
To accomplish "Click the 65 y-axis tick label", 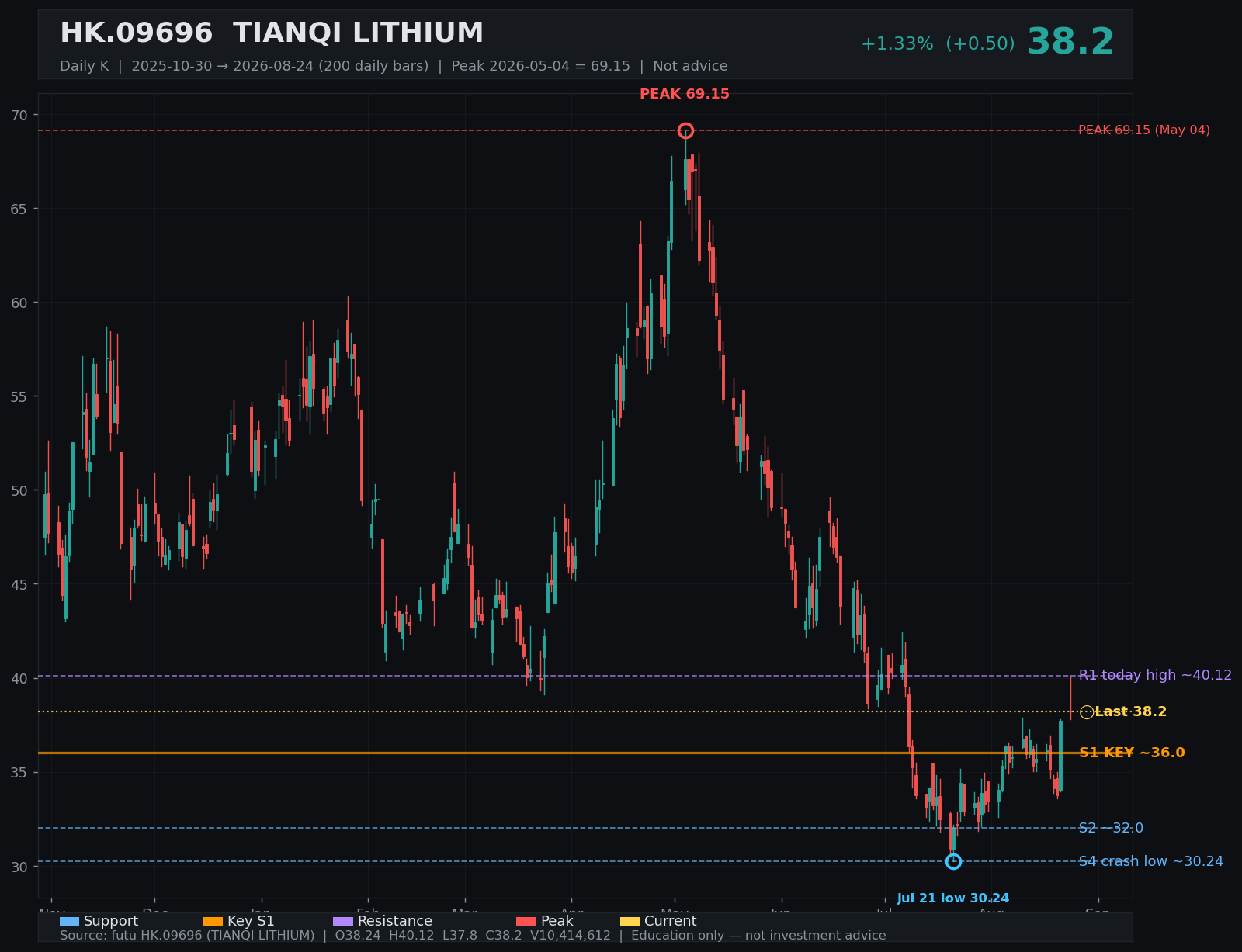I will pyautogui.click(x=19, y=209).
